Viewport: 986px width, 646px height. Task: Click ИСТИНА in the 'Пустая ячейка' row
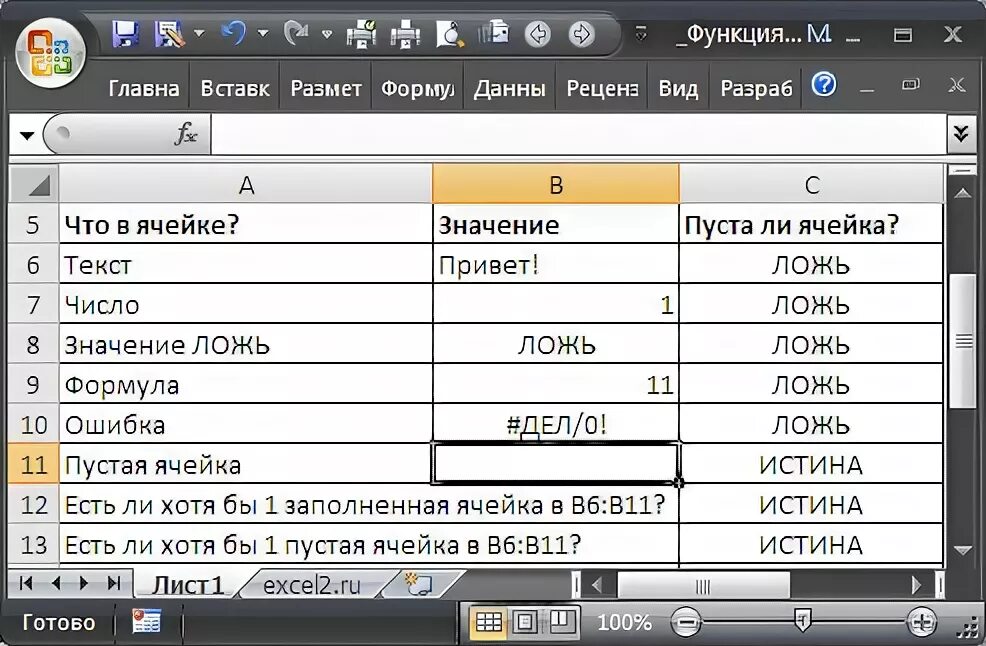[811, 465]
